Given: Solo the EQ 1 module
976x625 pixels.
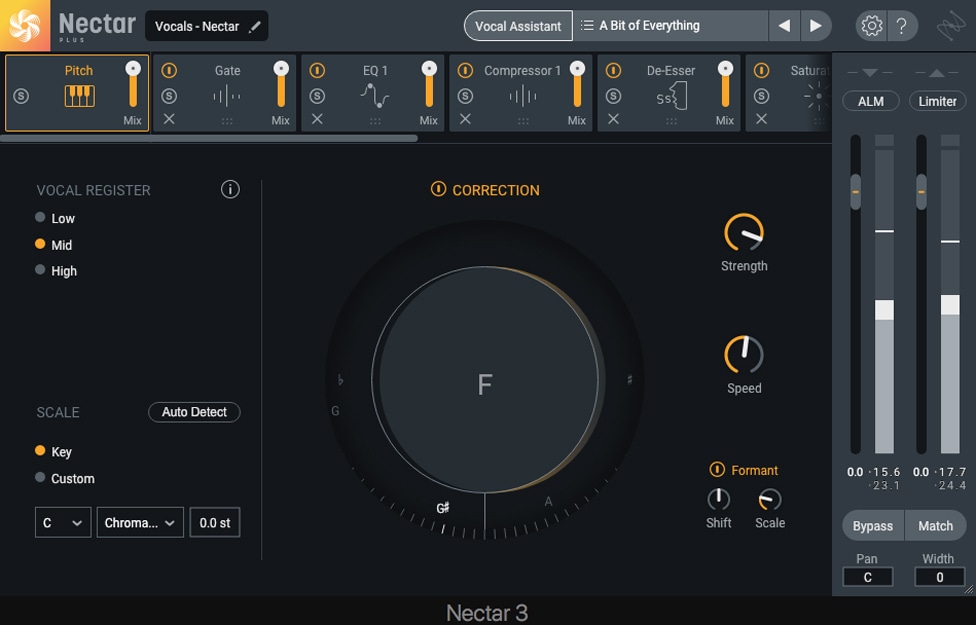Looking at the screenshot, I should coord(317,96).
